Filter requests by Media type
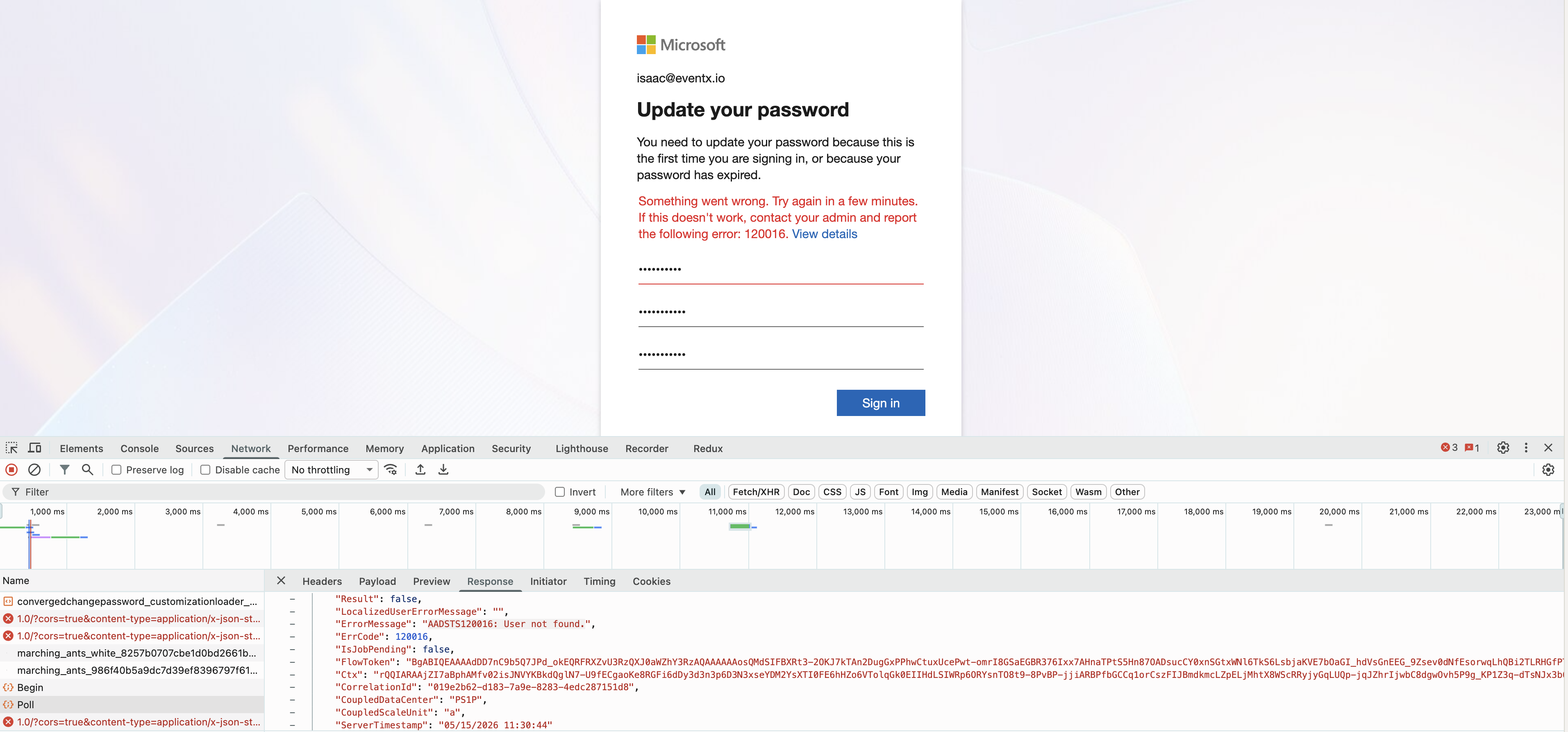Viewport: 1568px width, 732px height. pyautogui.click(x=954, y=492)
